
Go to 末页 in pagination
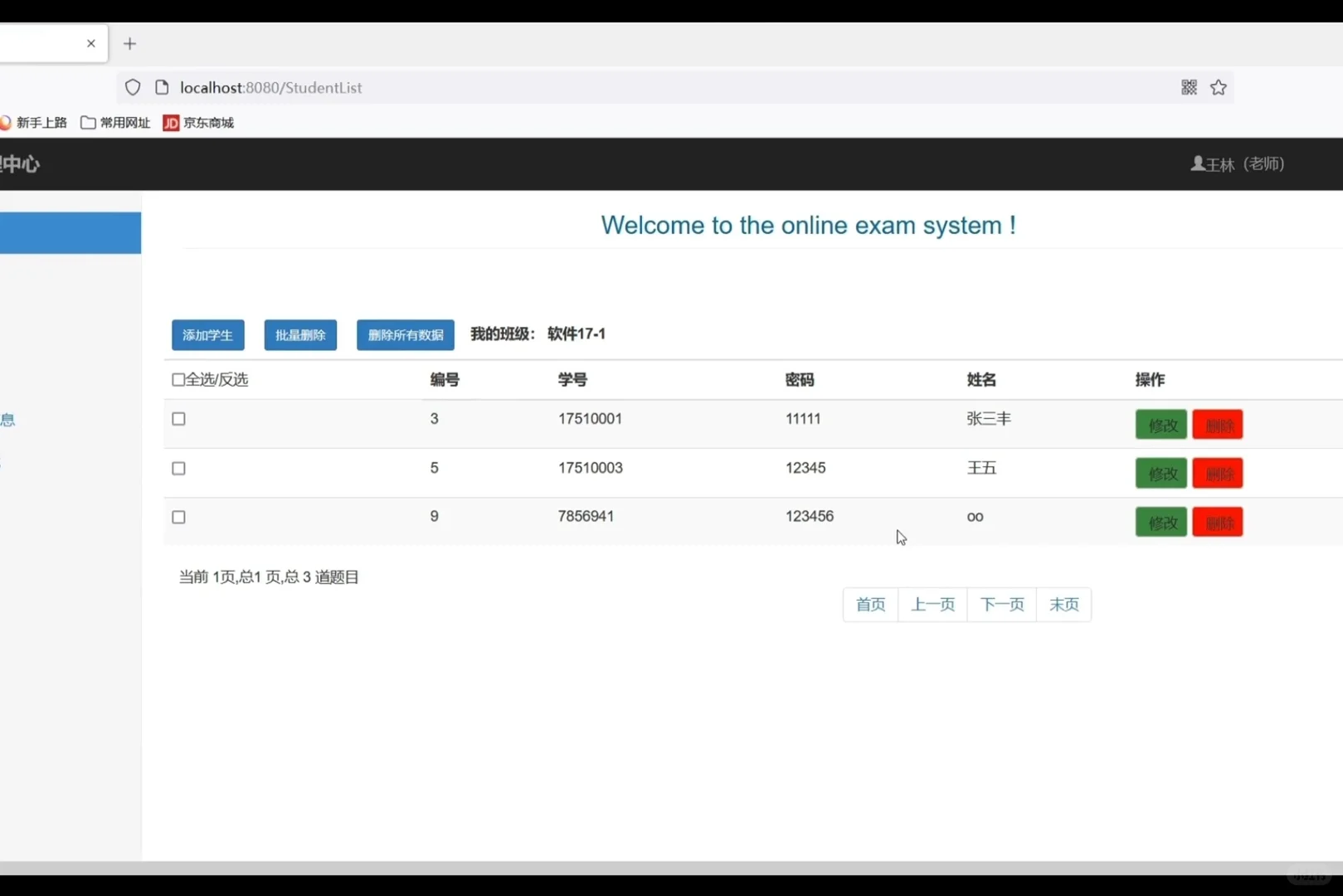click(x=1064, y=605)
